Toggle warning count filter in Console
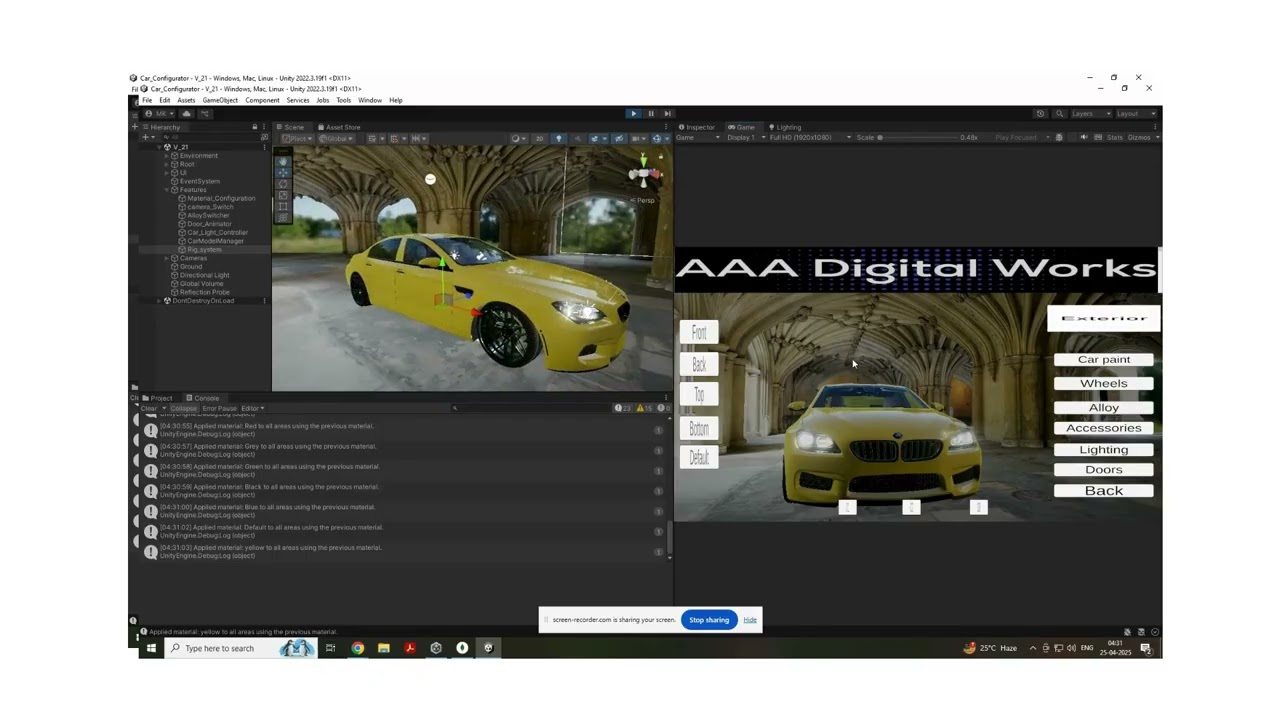Viewport: 1280px width, 720px height. (x=644, y=408)
